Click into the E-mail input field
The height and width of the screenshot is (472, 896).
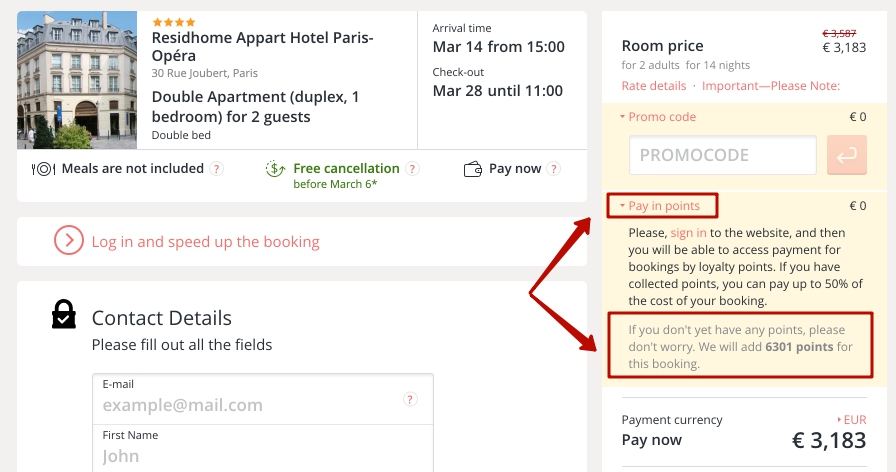click(263, 399)
